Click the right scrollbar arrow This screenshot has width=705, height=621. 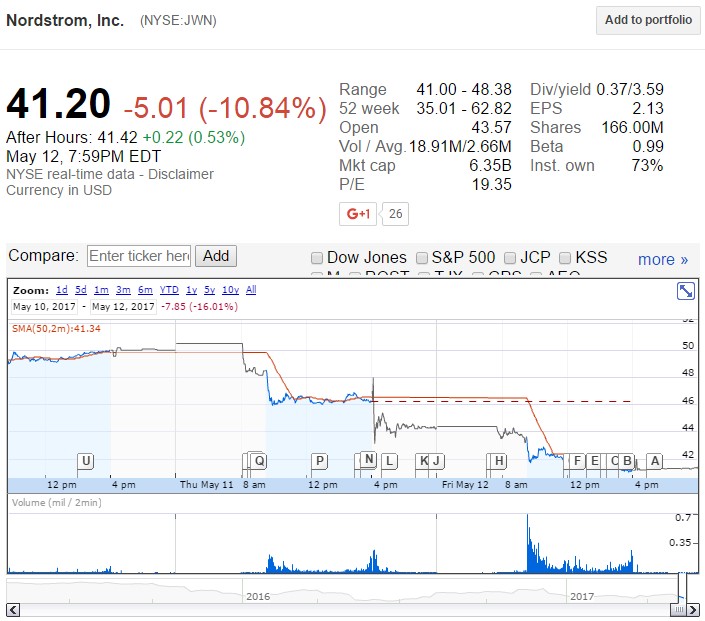pyautogui.click(x=693, y=610)
